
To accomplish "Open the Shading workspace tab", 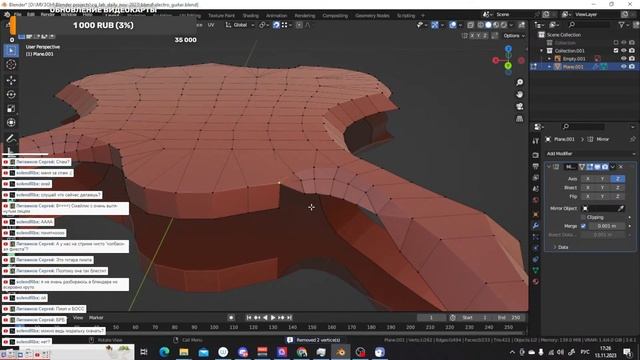I will (251, 16).
